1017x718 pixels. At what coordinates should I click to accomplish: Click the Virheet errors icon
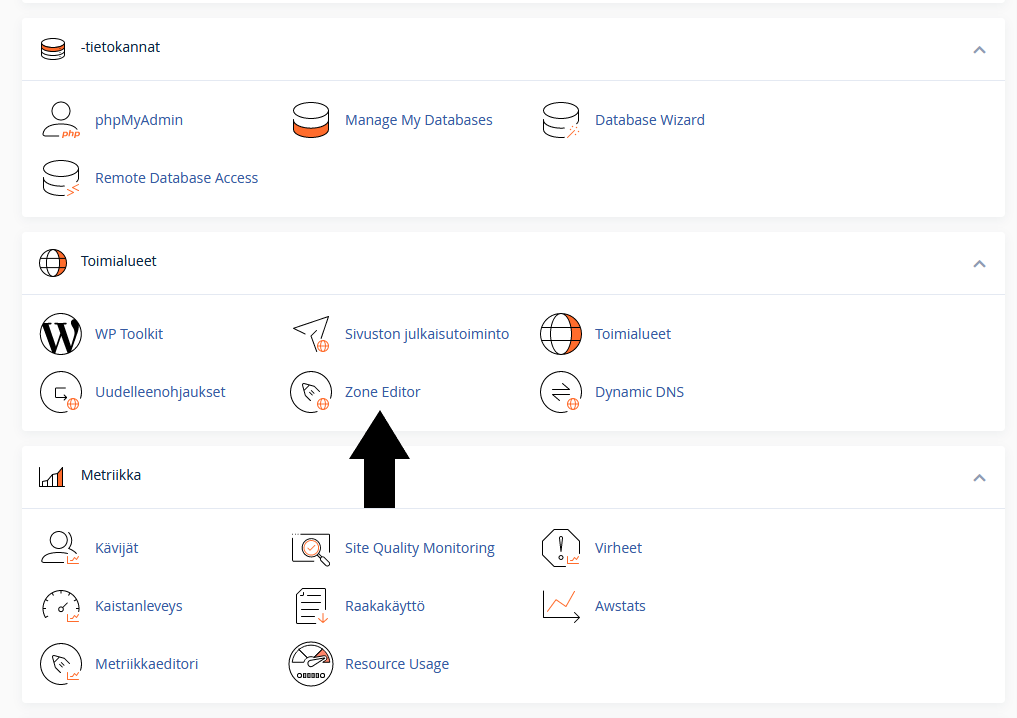pos(560,548)
